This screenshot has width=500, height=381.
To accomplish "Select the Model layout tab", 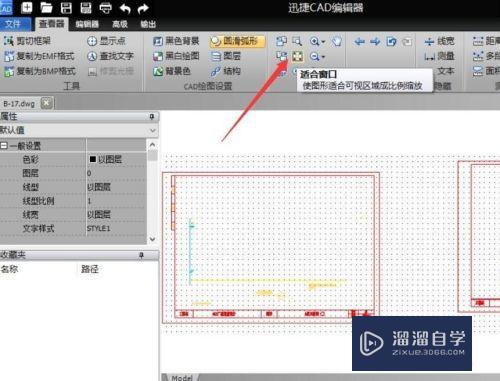I will pyautogui.click(x=182, y=378).
